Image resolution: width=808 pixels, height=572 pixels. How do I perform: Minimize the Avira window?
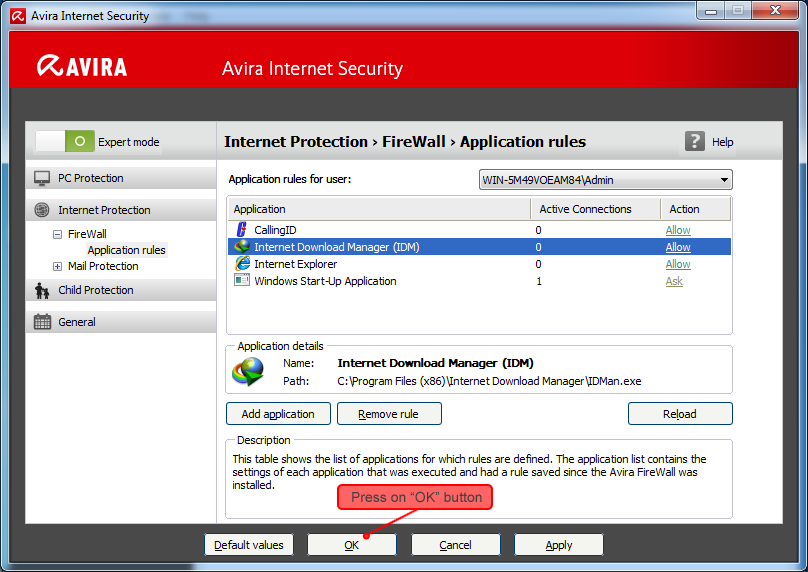[x=711, y=10]
